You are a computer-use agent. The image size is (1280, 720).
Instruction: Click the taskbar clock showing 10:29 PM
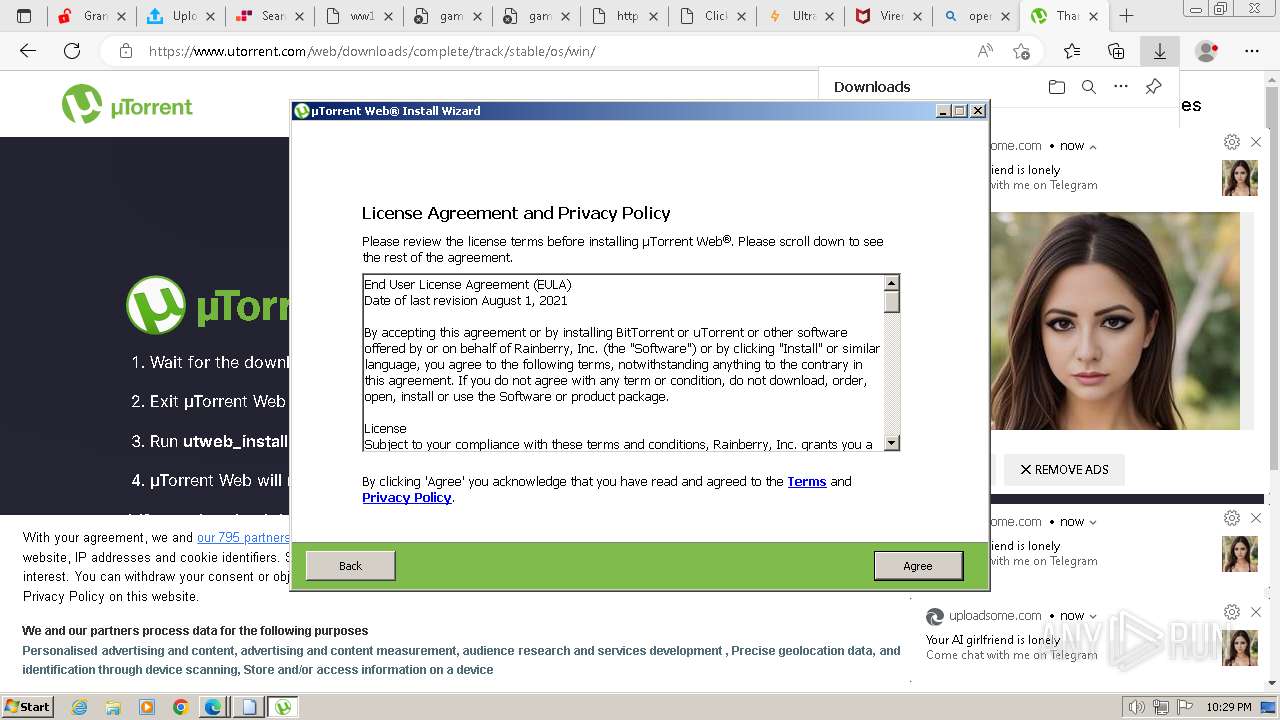1229,707
